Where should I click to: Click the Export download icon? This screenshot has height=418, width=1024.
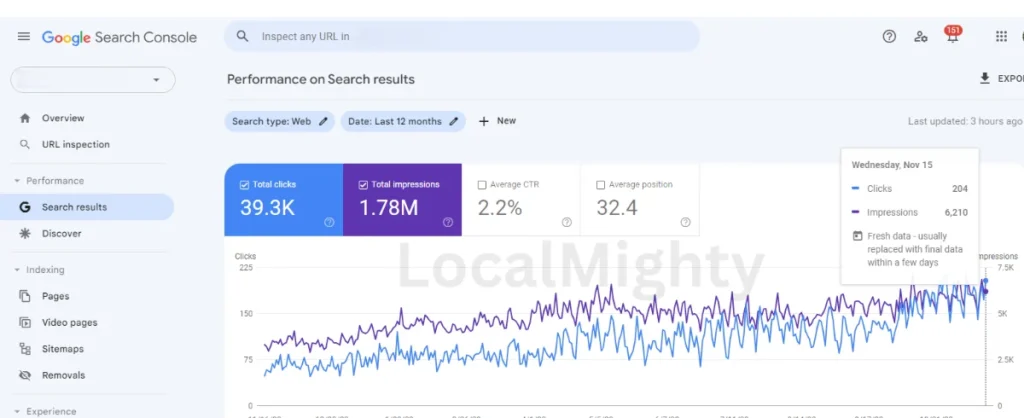pos(985,78)
